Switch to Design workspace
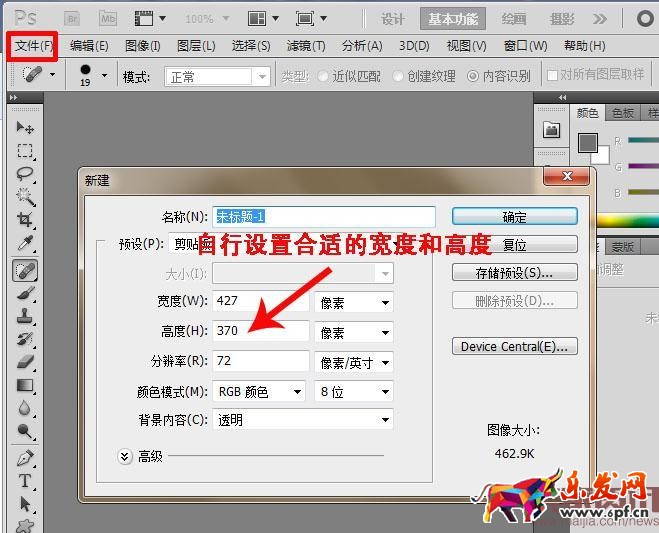This screenshot has width=659, height=533. coord(393,19)
